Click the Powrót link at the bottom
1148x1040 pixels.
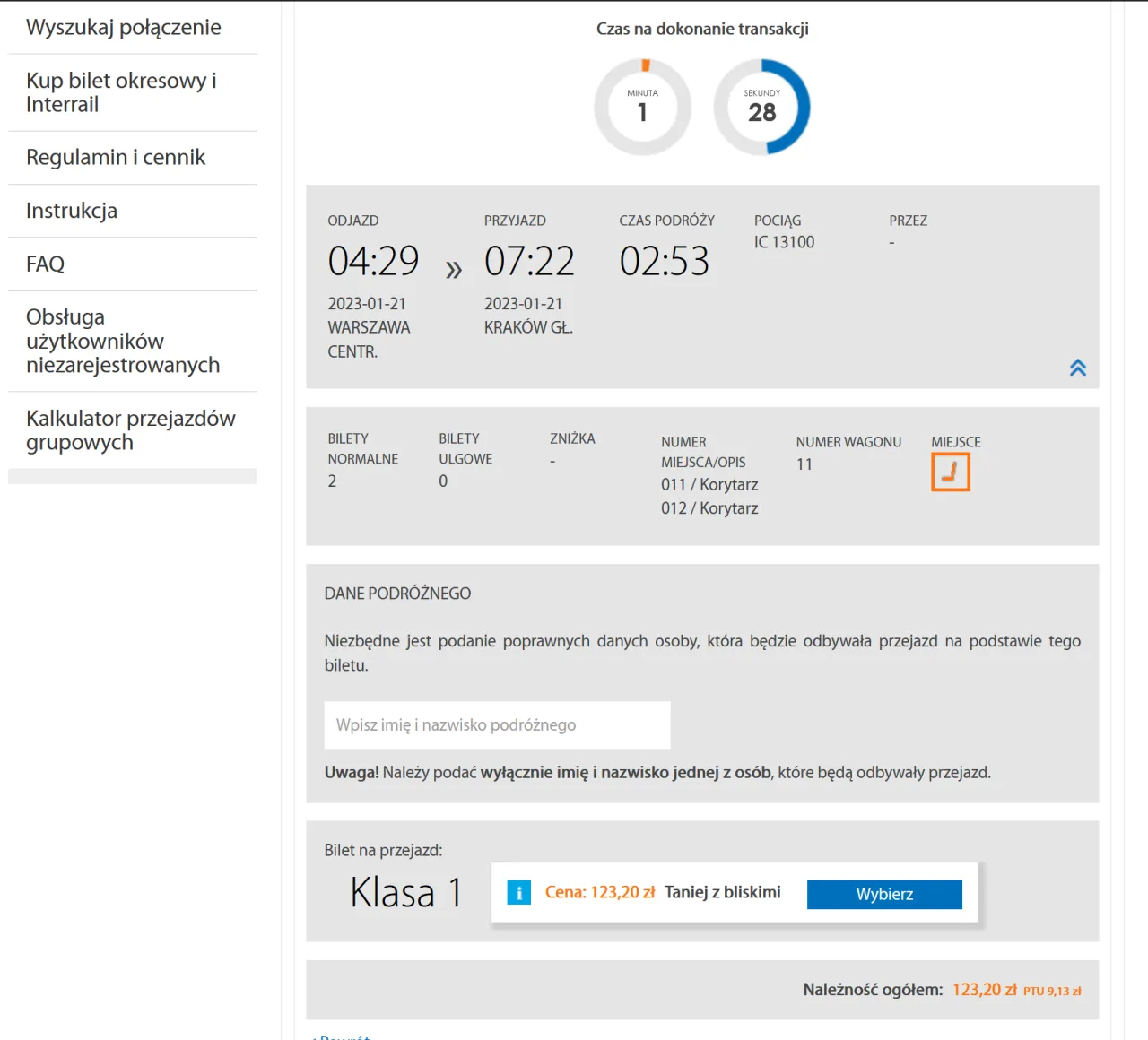344,1036
